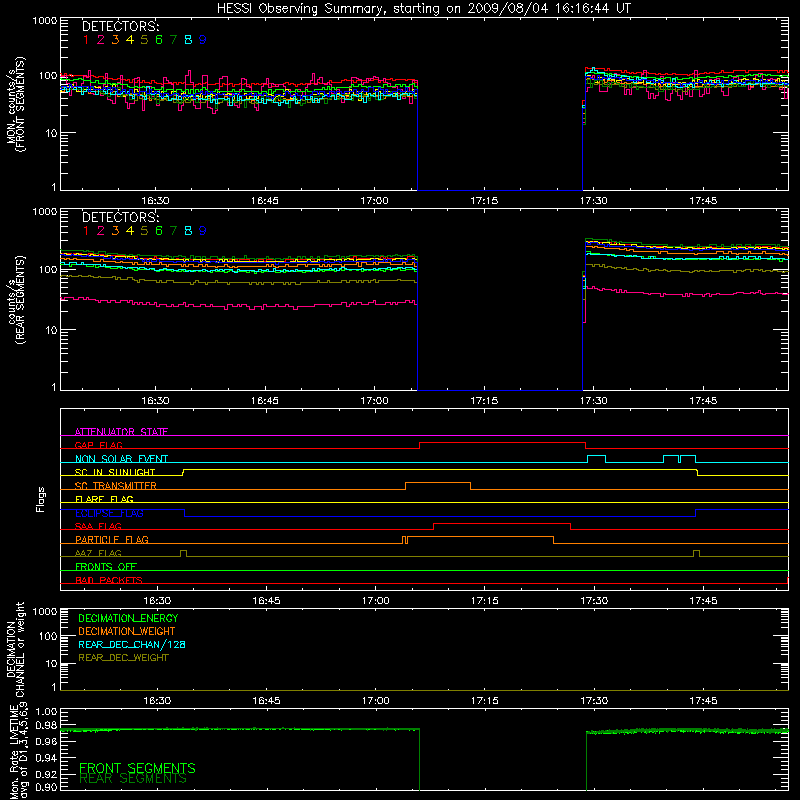800x800 pixels.
Task: Click detector 8 legend number in rear segments panel
Action: coord(188,231)
